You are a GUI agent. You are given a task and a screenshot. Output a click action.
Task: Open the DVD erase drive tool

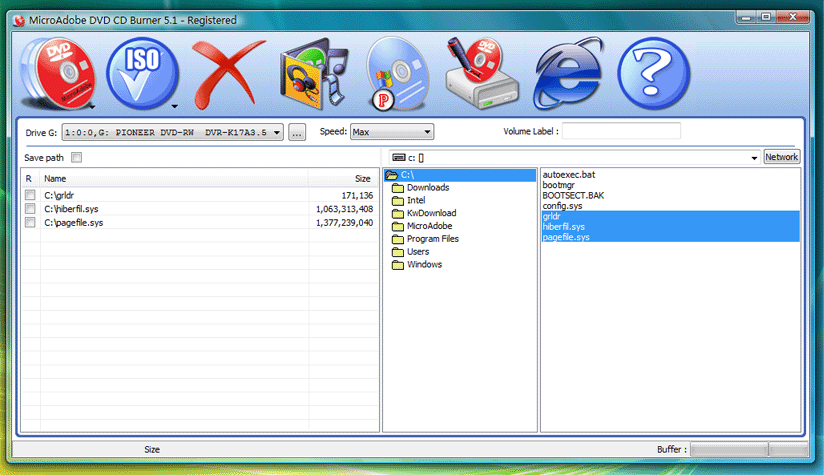click(481, 74)
